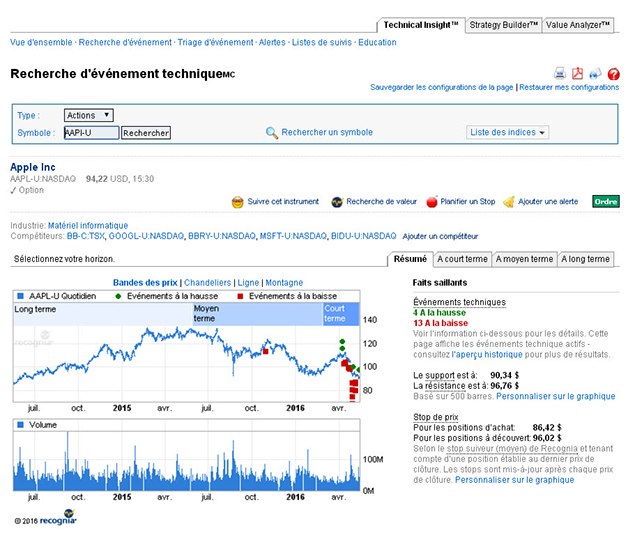
Task: Select Chandeliers chart type
Action: (x=207, y=283)
